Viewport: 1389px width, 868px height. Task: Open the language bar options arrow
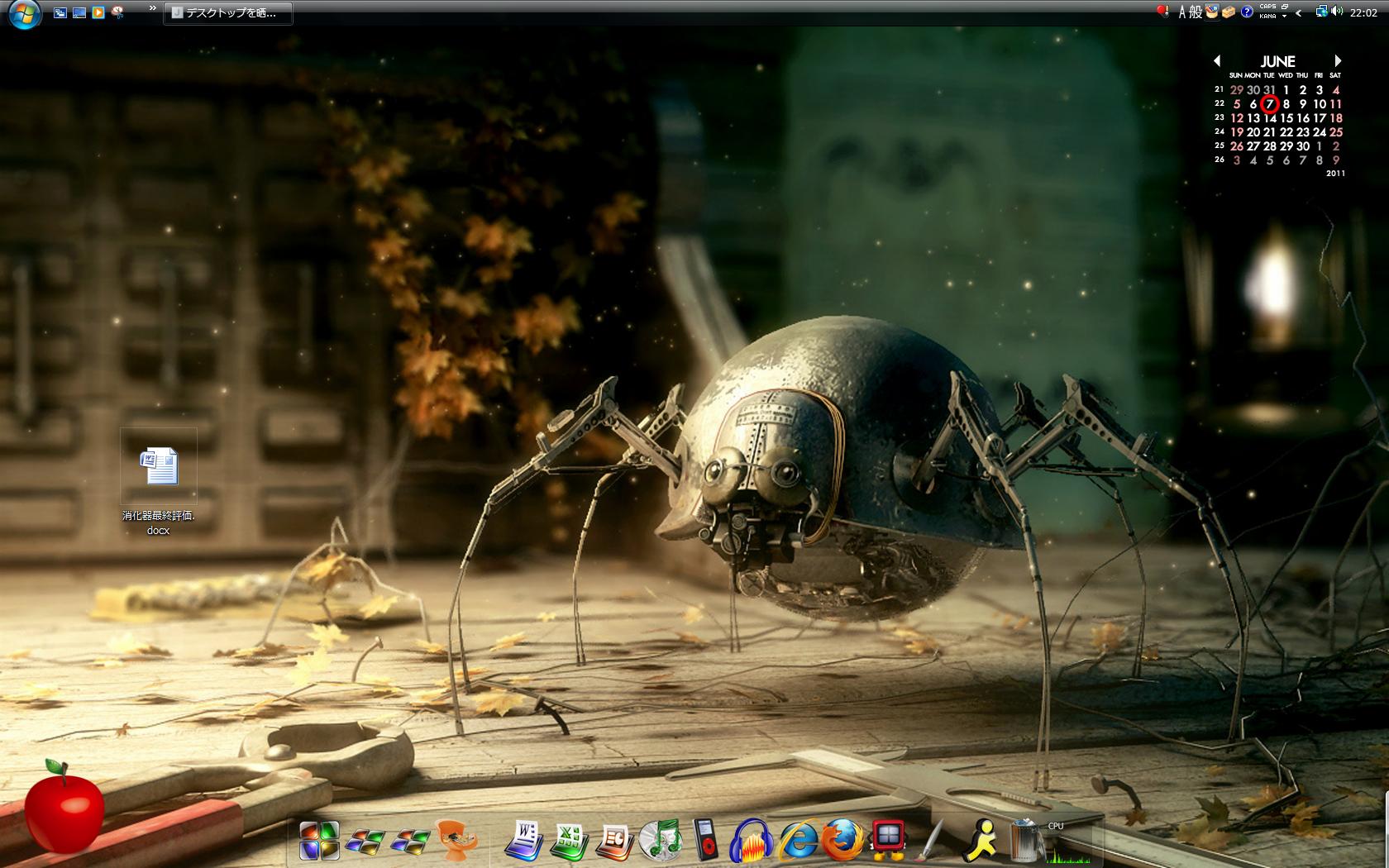[1285, 17]
